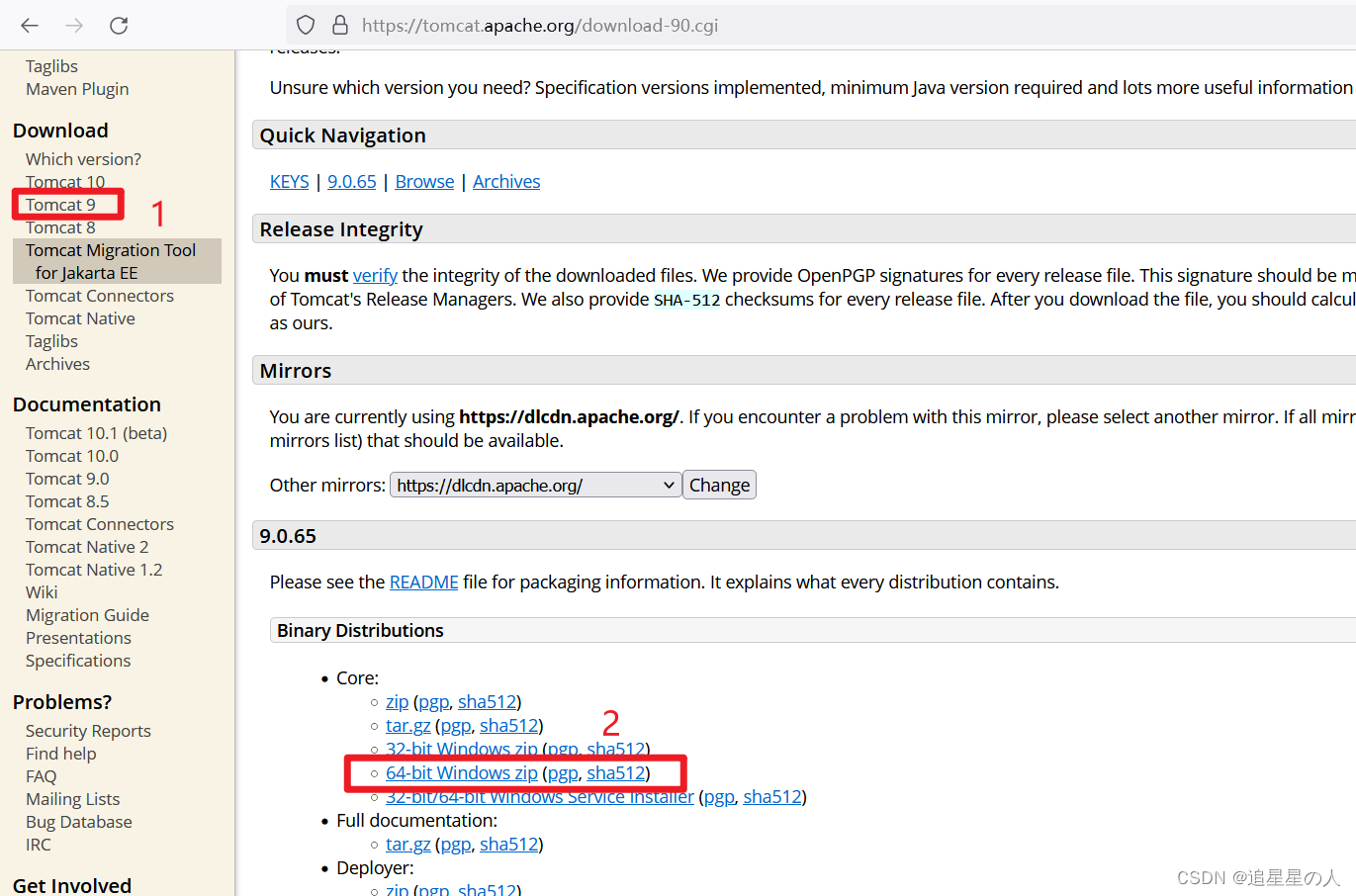The width and height of the screenshot is (1356, 896).
Task: Open the Migration Guide link
Action: (87, 615)
